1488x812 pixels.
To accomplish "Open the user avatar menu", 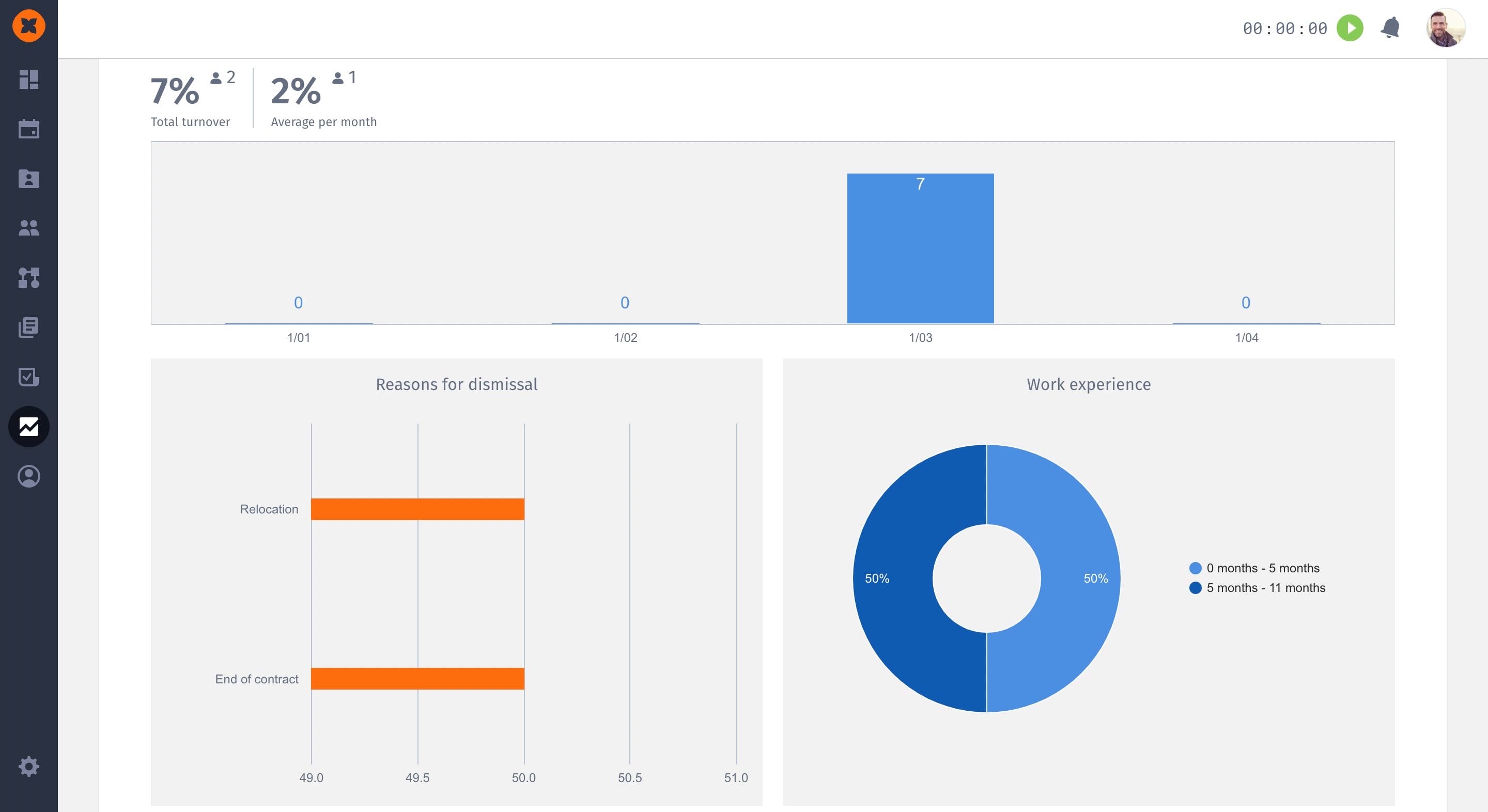I will (x=1445, y=28).
